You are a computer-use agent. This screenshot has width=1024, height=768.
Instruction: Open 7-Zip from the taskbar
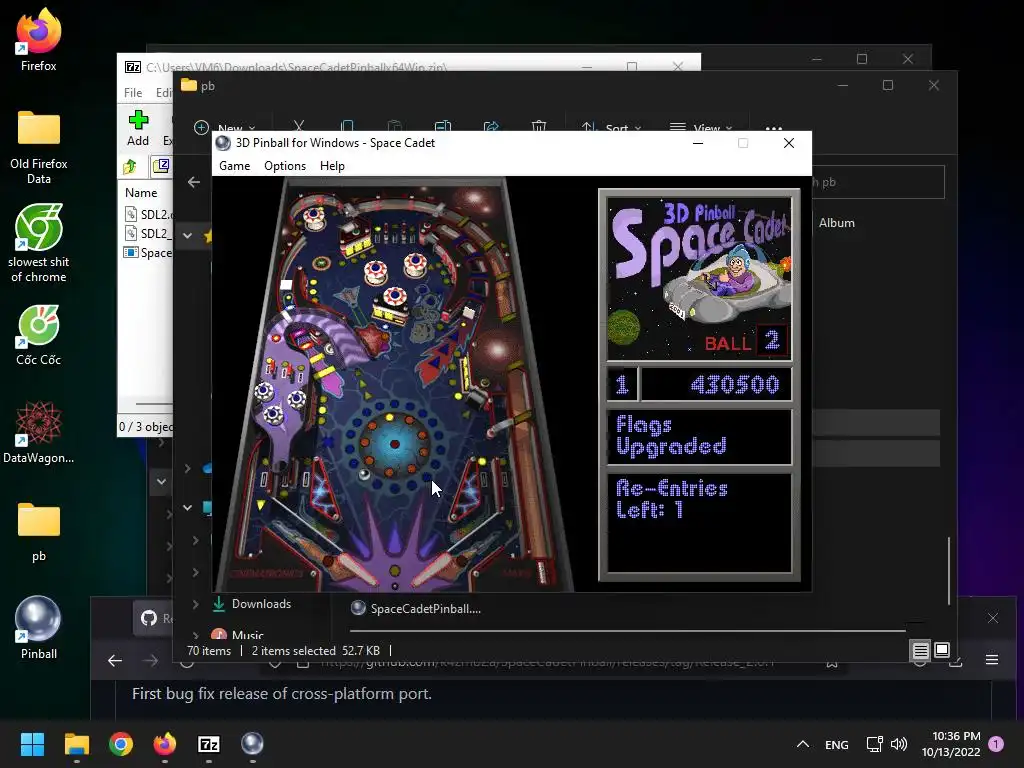click(x=208, y=744)
